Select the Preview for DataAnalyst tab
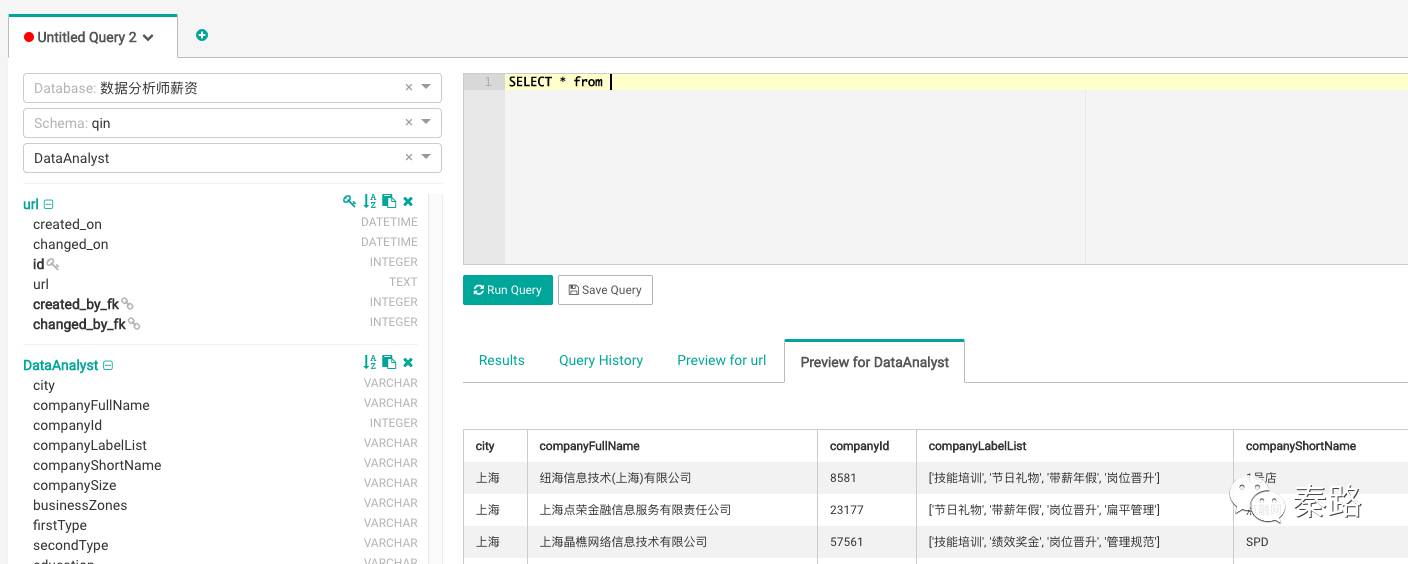Image resolution: width=1408 pixels, height=564 pixels. (x=875, y=361)
